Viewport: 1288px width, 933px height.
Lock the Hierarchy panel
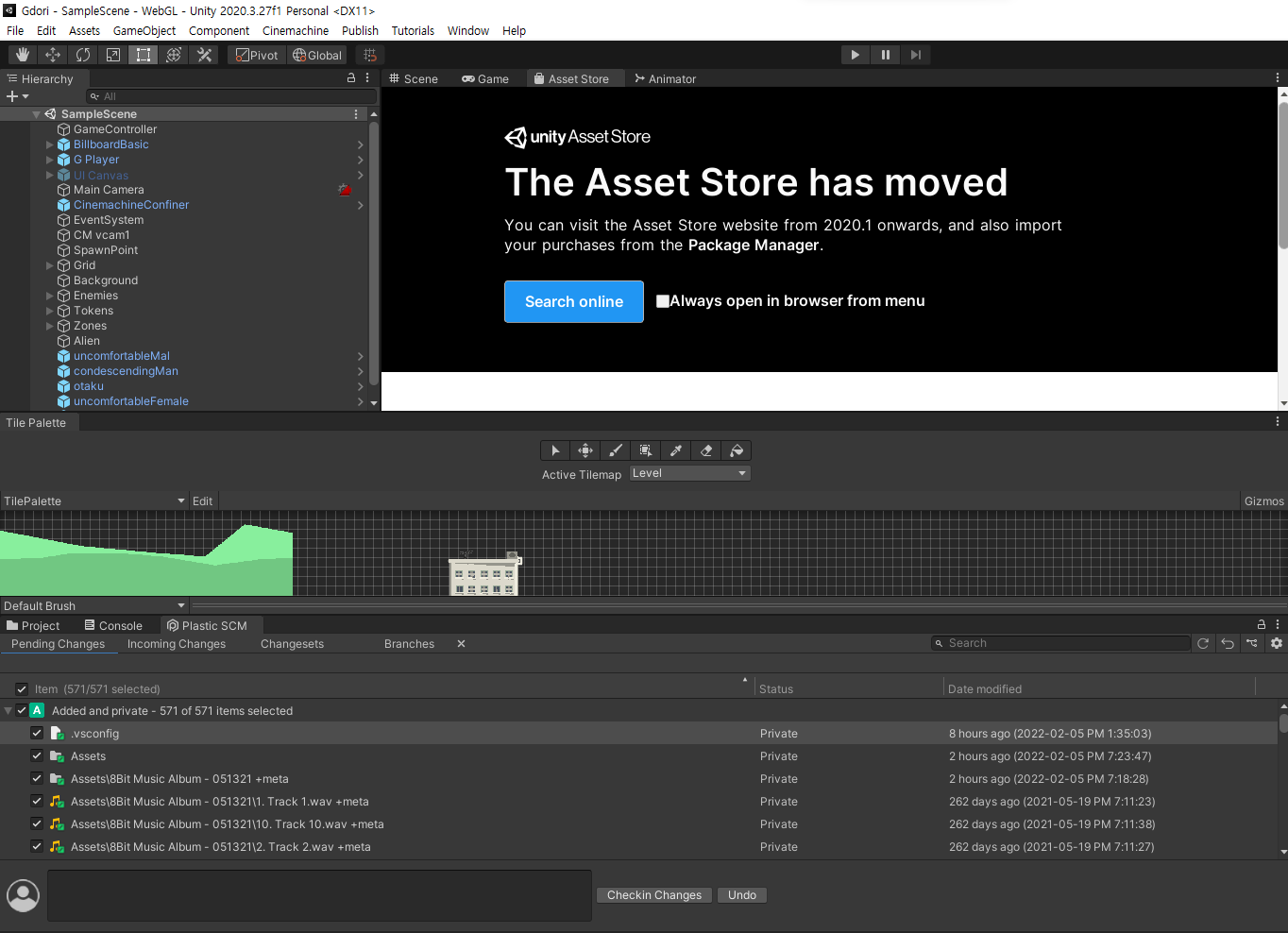coord(351,78)
